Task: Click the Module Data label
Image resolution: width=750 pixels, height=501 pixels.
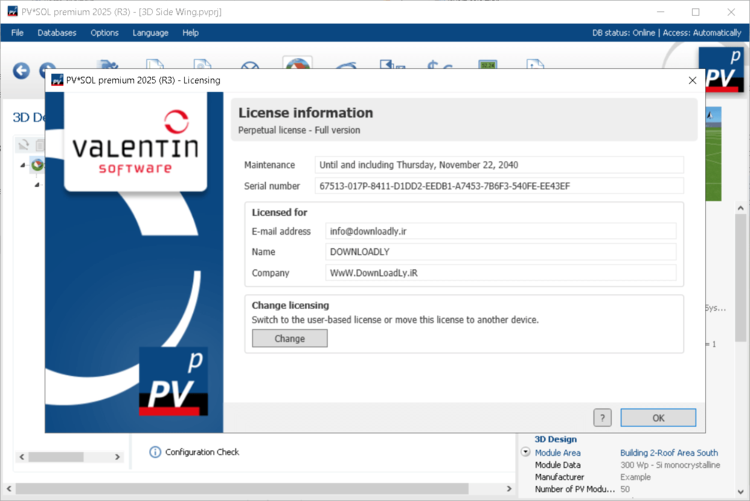Action: (558, 465)
